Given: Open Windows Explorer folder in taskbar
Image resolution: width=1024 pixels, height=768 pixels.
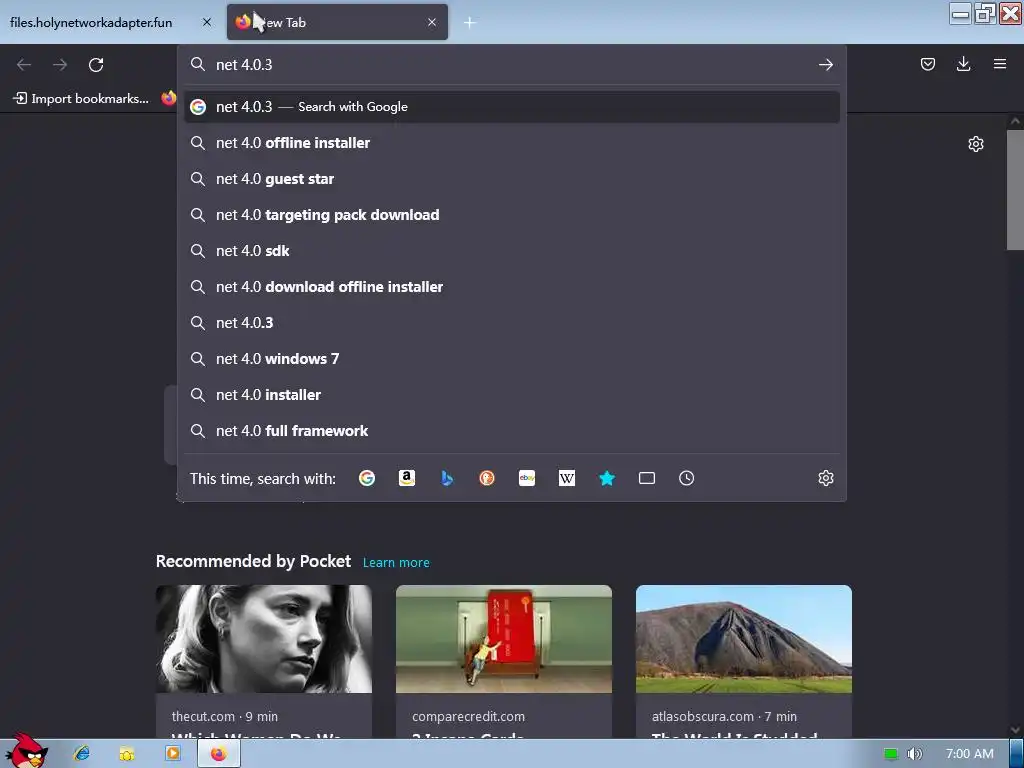Looking at the screenshot, I should click(x=127, y=754).
